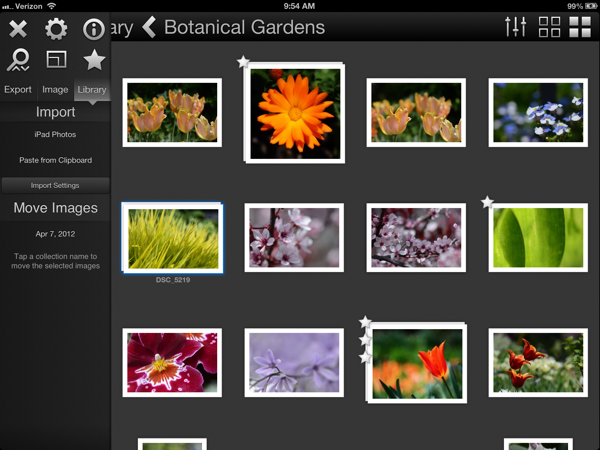Switch to outlined grid view

[549, 27]
